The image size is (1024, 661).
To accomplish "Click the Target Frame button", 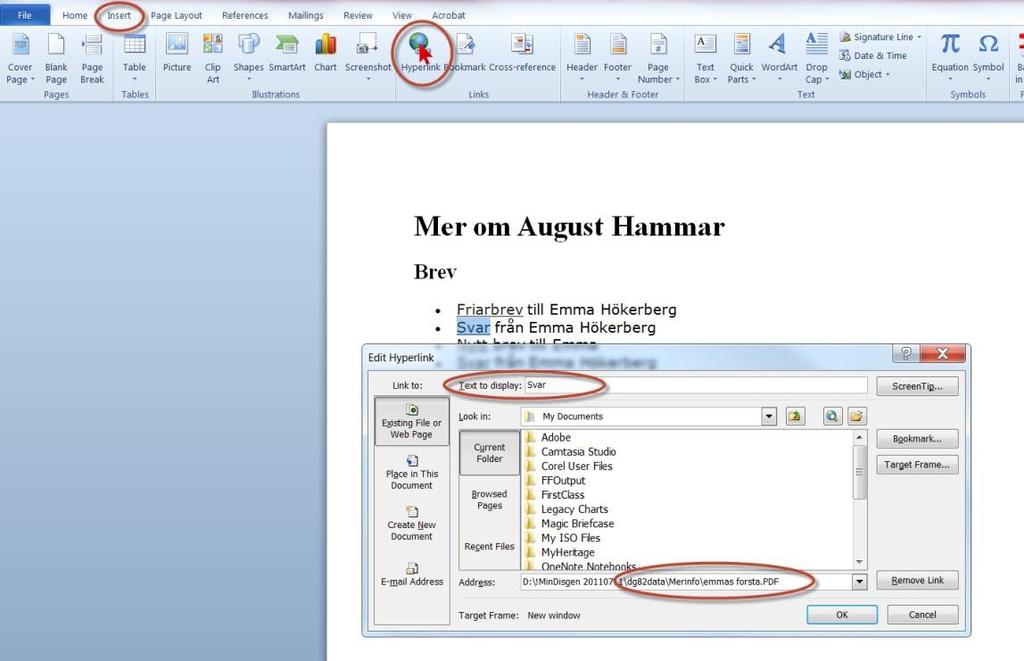I will point(917,464).
